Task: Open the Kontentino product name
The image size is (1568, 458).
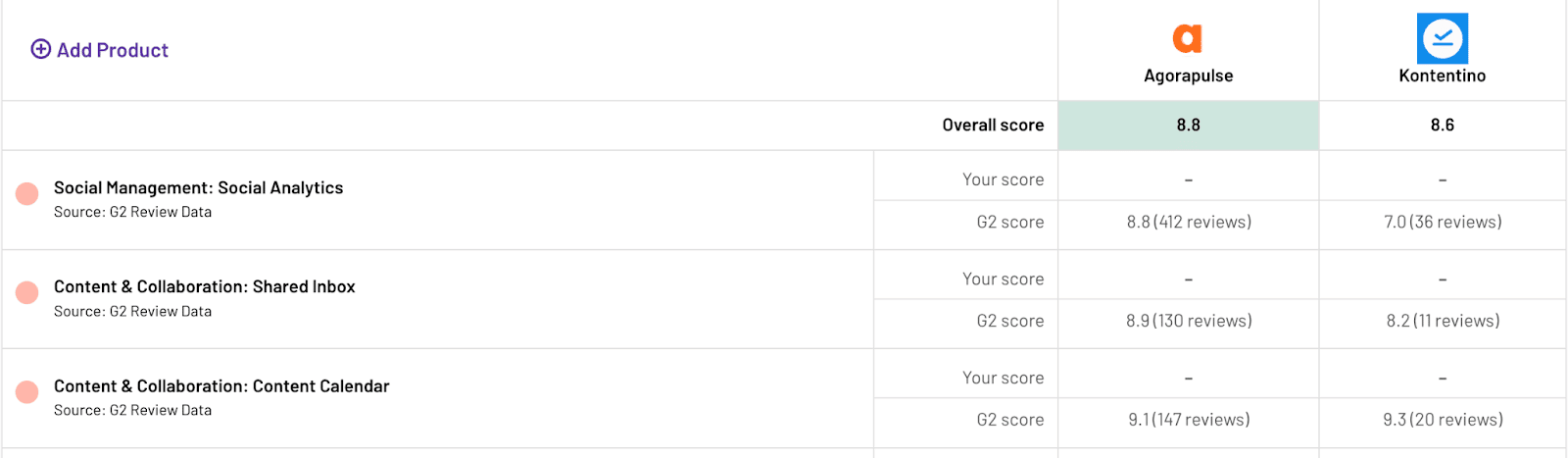Action: click(1442, 76)
